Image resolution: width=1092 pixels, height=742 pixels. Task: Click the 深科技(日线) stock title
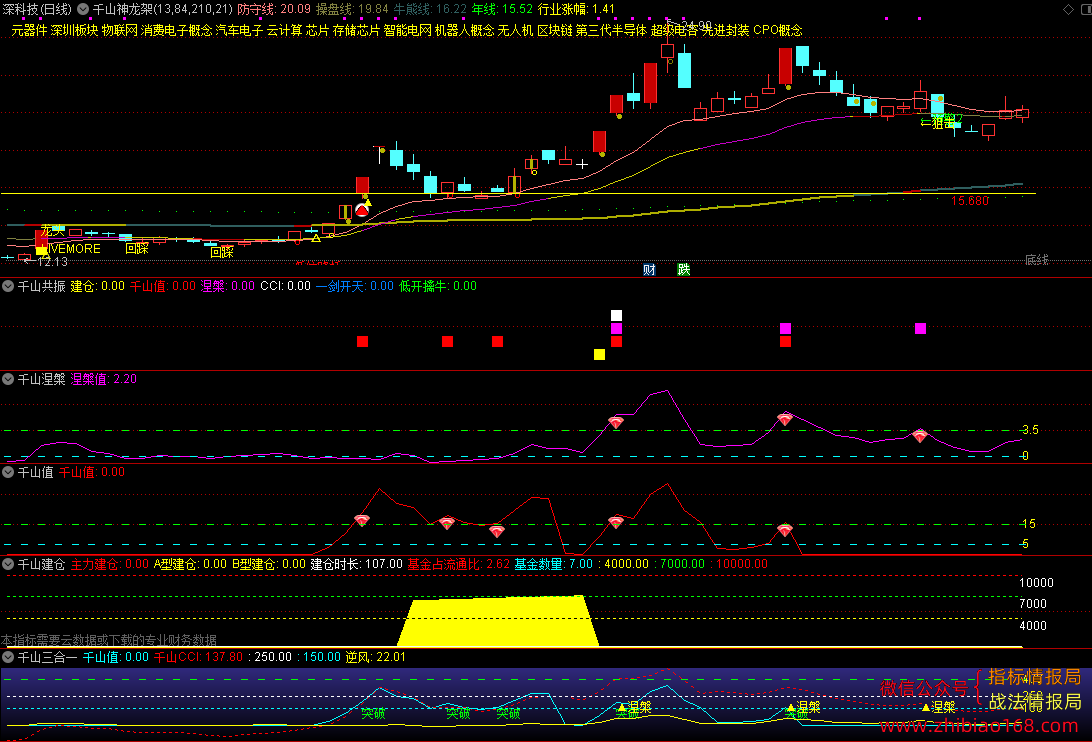click(x=37, y=9)
